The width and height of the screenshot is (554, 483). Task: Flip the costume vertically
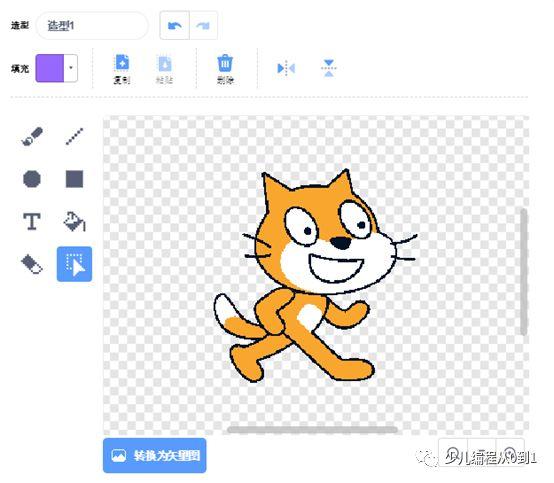click(329, 68)
